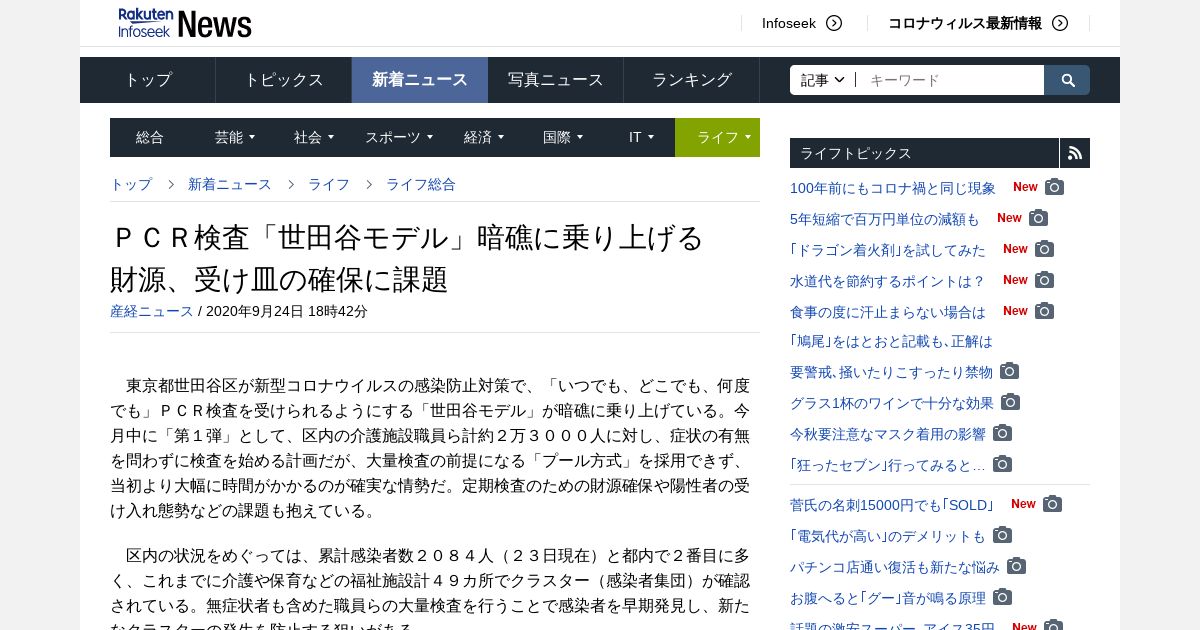Click camera icon beside グラス1杯のワインで十分な効果
Viewport: 1200px width, 630px height.
click(1010, 402)
